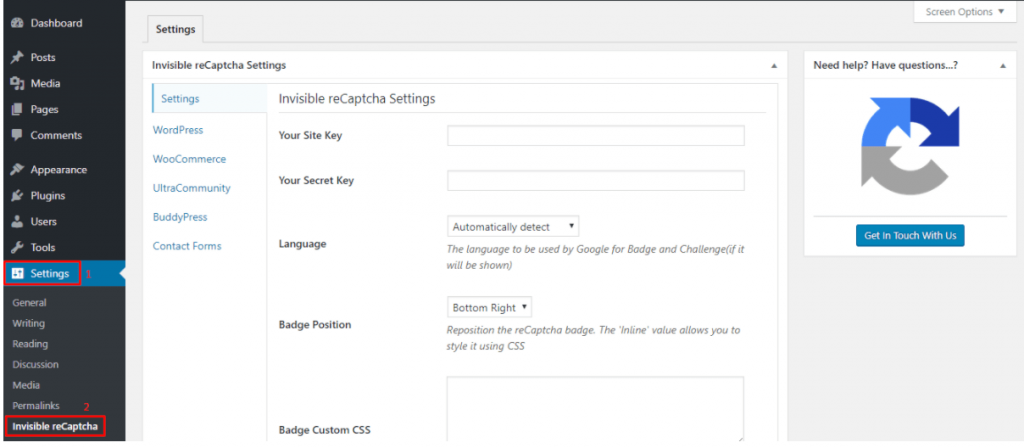Collapse Invisible reCaptcha Settings box

774,66
